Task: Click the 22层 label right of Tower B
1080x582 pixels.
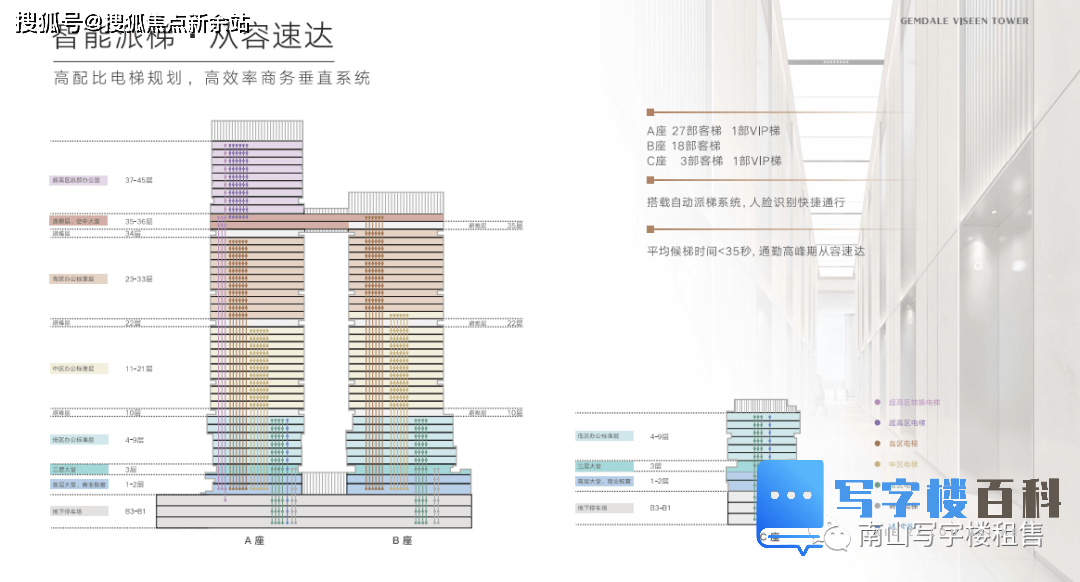Action: point(515,323)
